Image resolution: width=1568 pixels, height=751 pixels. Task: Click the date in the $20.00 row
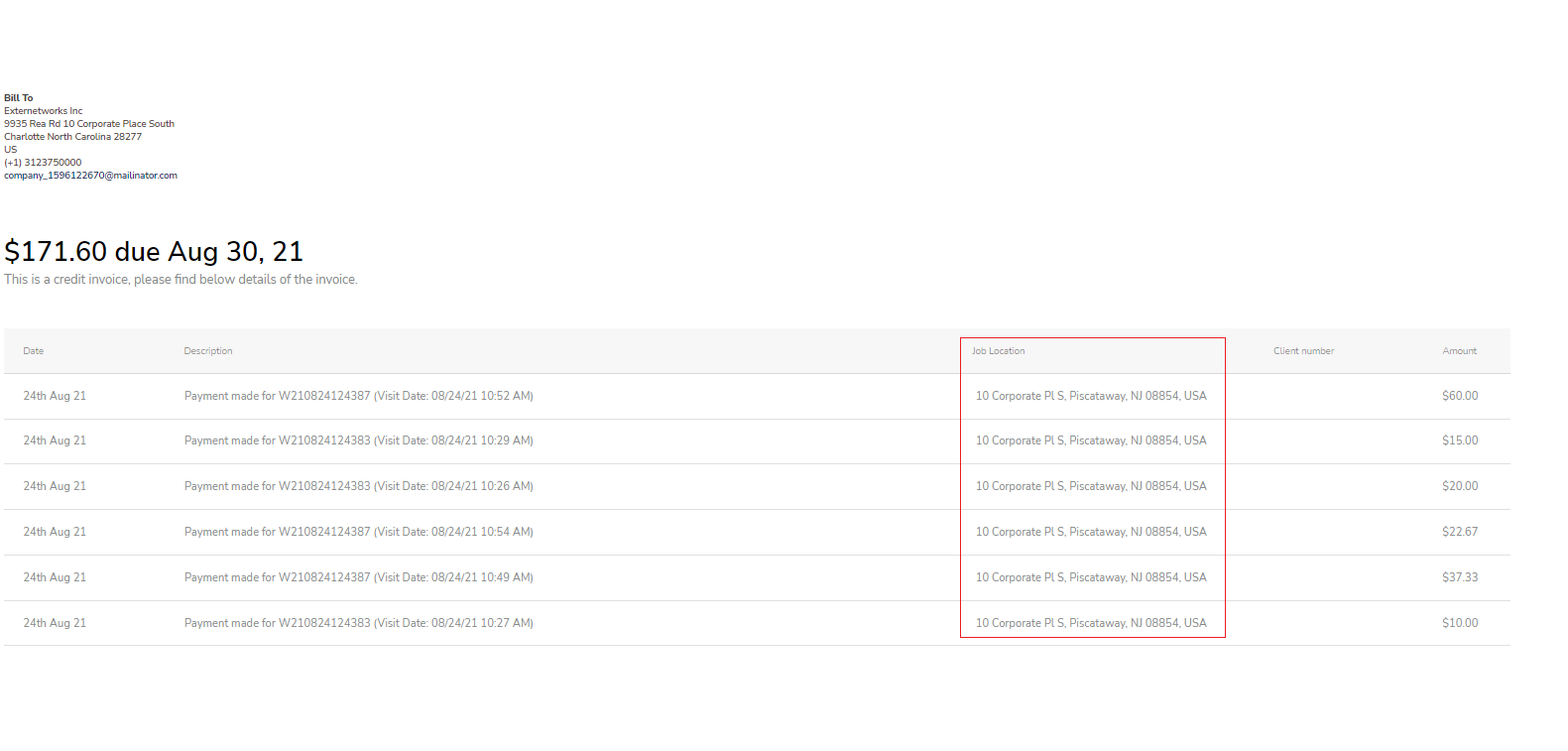point(55,486)
